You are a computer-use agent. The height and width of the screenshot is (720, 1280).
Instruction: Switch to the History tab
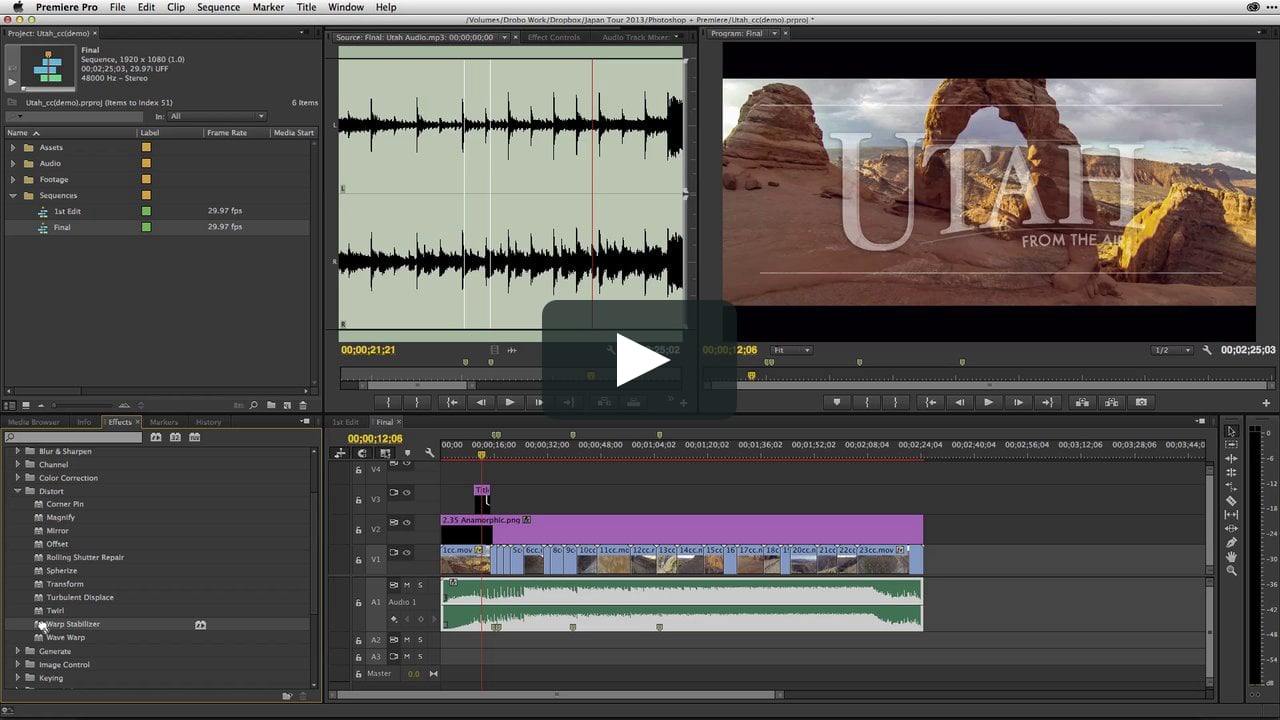coord(208,422)
